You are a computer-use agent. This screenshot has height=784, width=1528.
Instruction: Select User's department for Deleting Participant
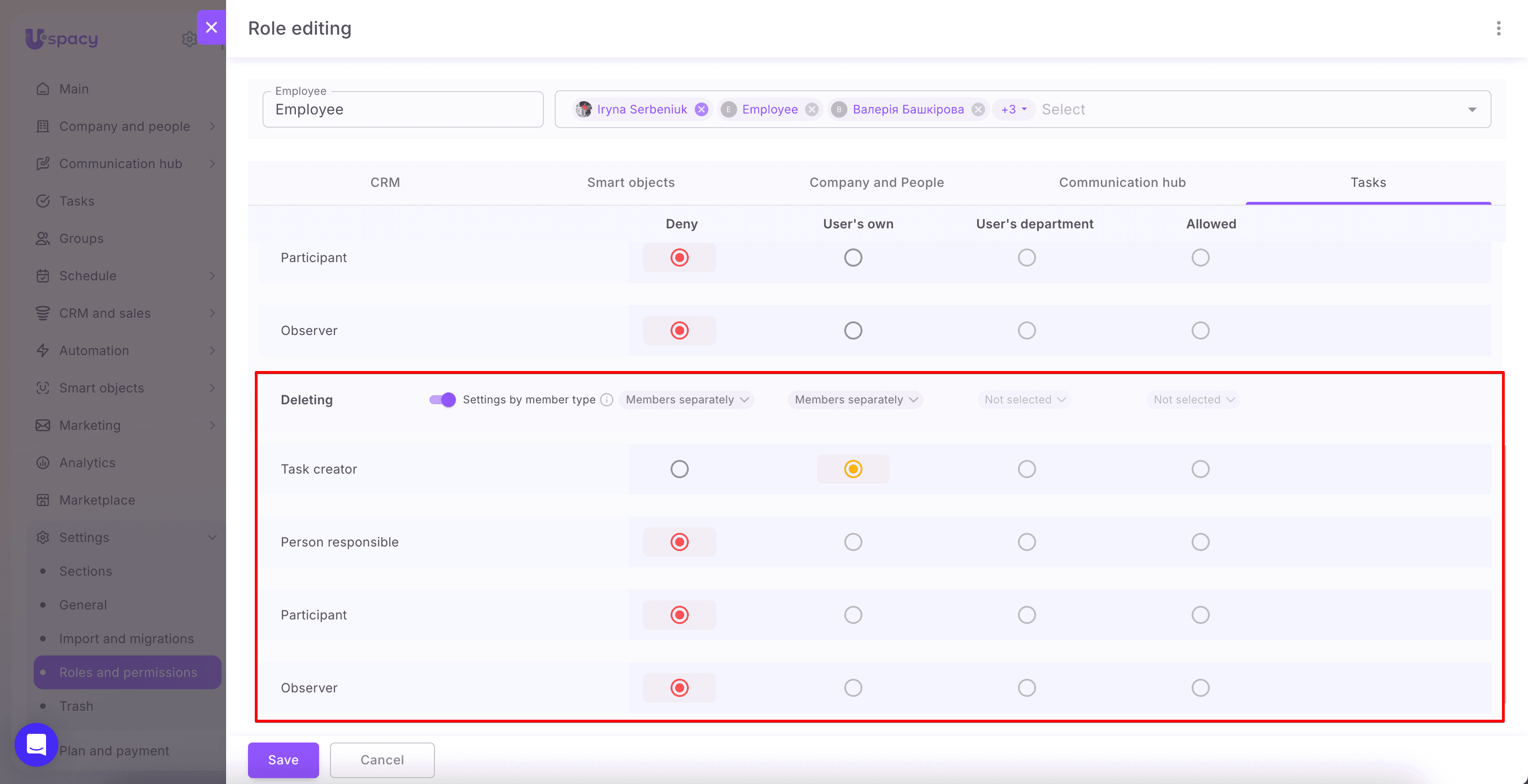1027,615
